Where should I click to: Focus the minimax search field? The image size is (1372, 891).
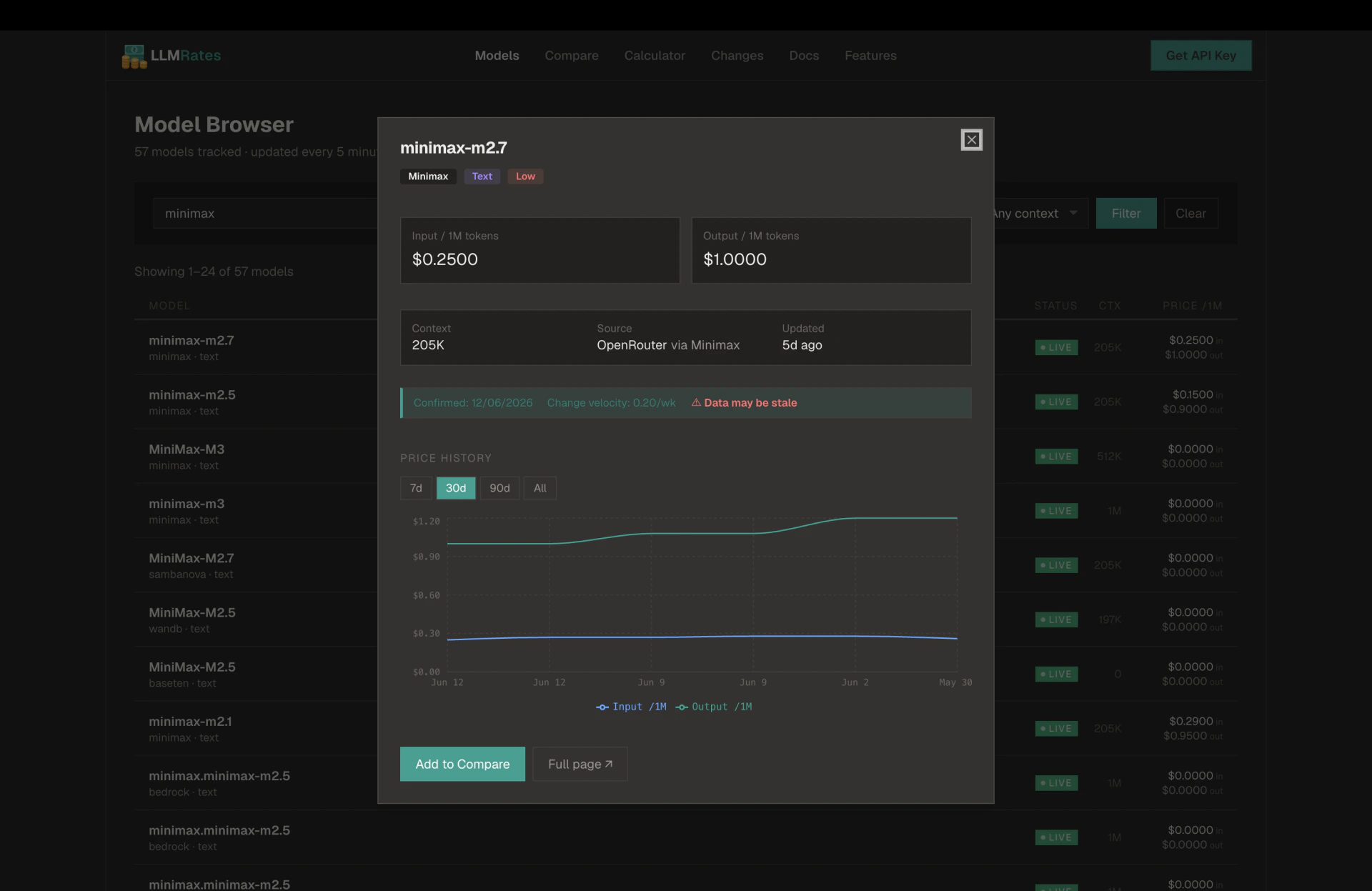(265, 213)
